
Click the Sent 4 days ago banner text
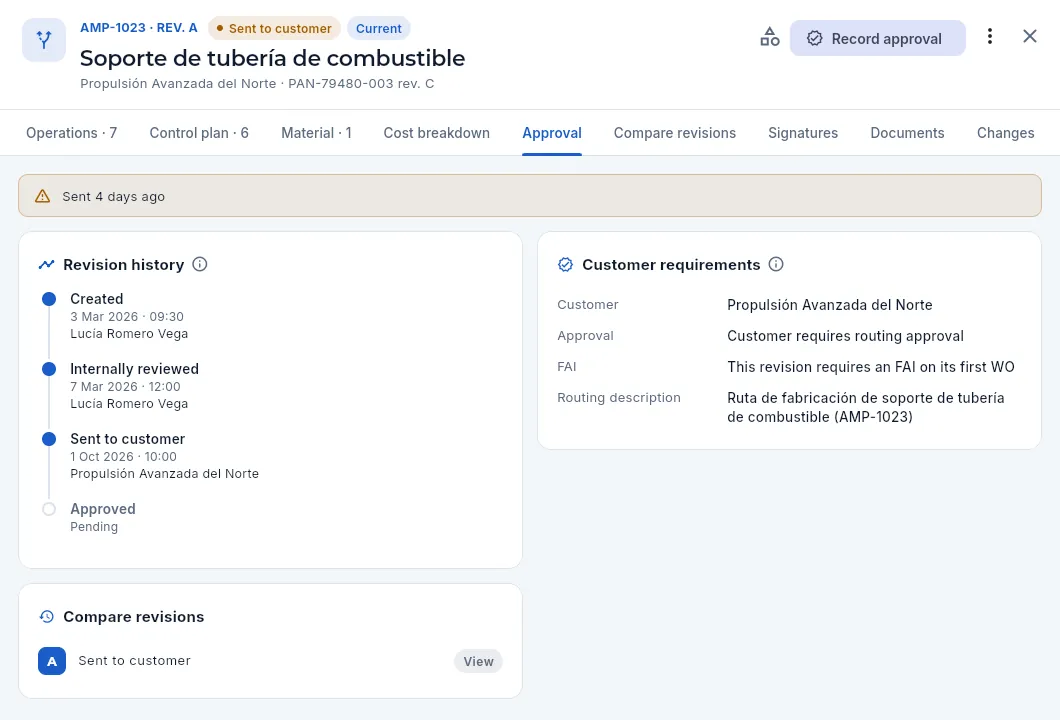click(114, 197)
